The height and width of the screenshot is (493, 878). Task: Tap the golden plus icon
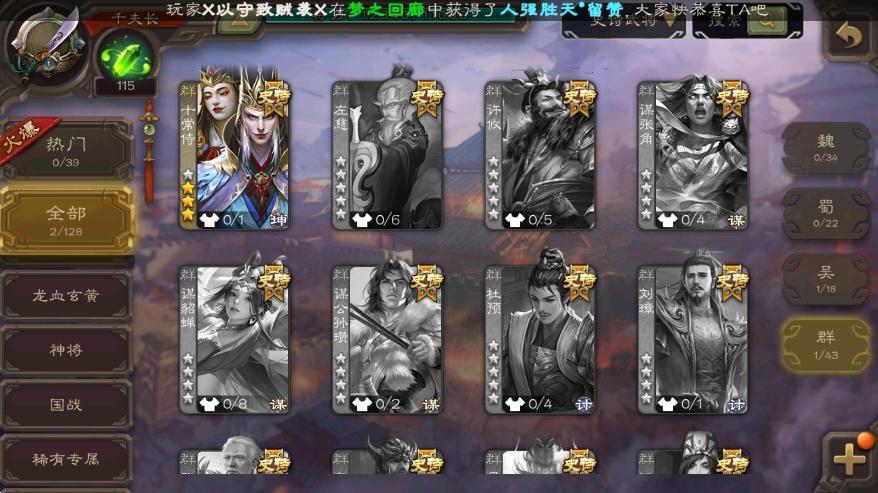(848, 461)
